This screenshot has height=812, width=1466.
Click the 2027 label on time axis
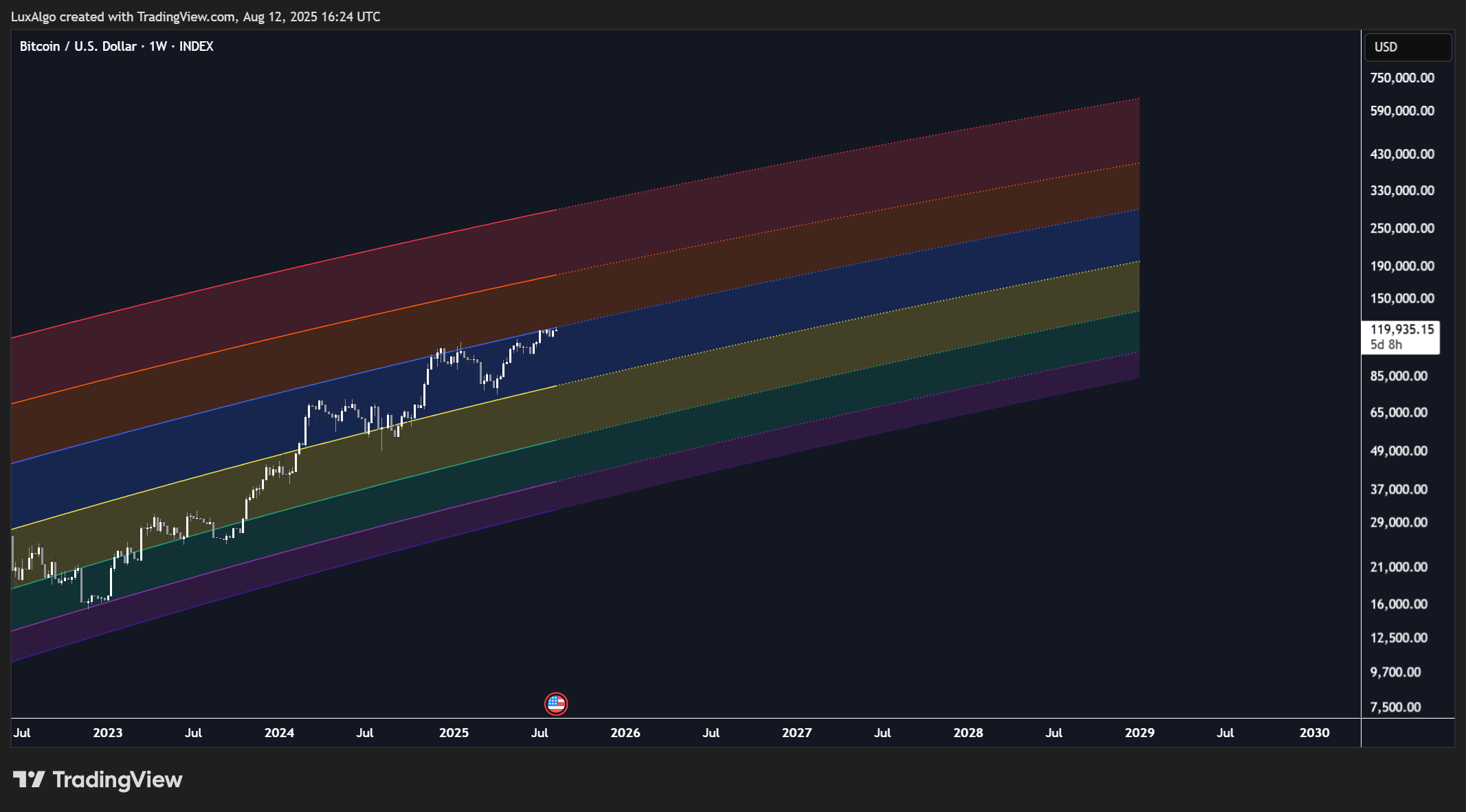pyautogui.click(x=797, y=733)
